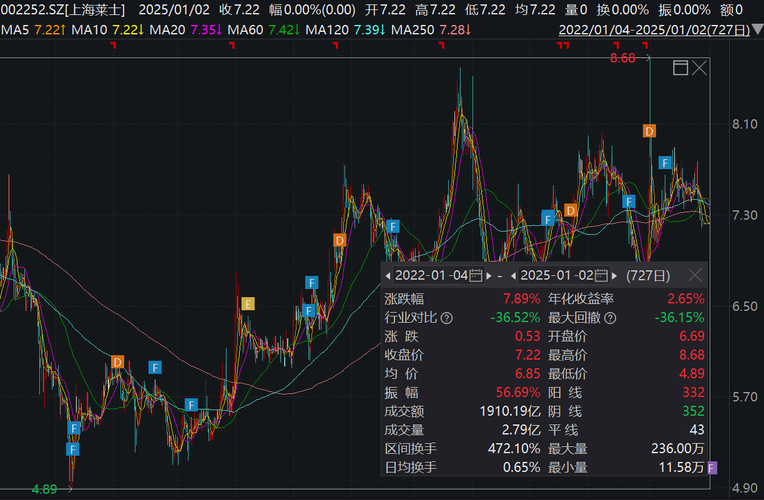Image resolution: width=764 pixels, height=500 pixels.
Task: Click the yellow E marker on the chart
Action: [248, 304]
